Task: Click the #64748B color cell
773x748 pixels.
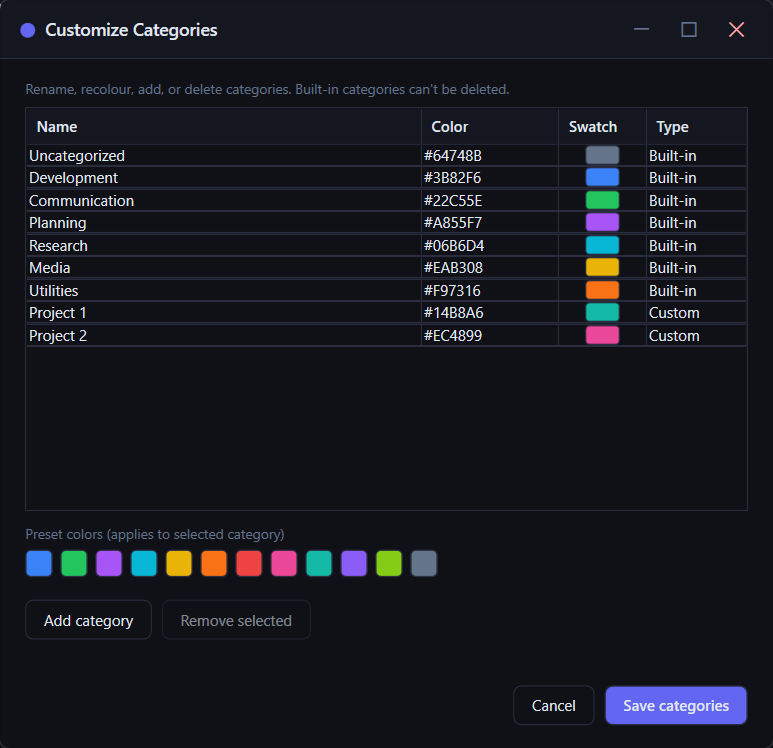Action: [x=490, y=155]
